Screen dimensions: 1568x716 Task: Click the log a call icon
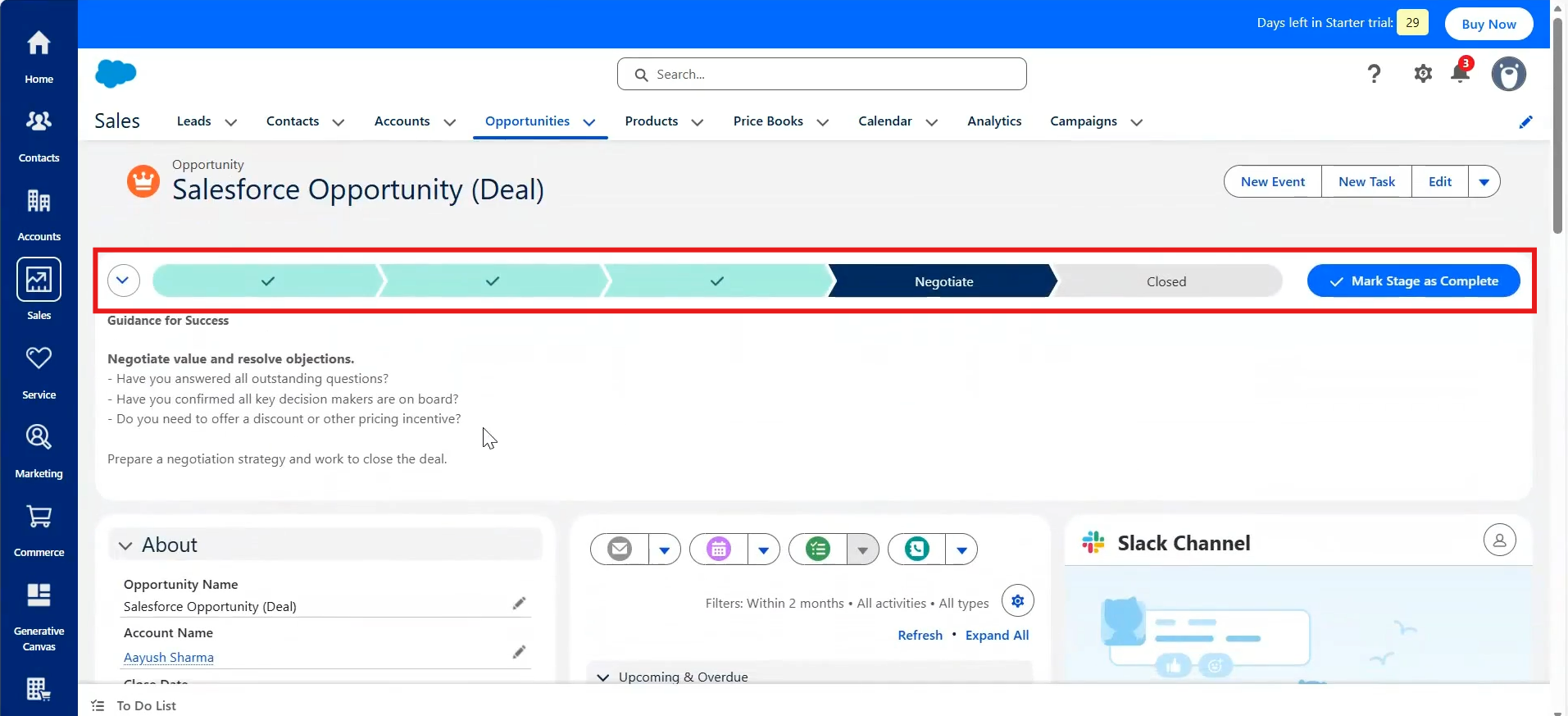(x=916, y=549)
